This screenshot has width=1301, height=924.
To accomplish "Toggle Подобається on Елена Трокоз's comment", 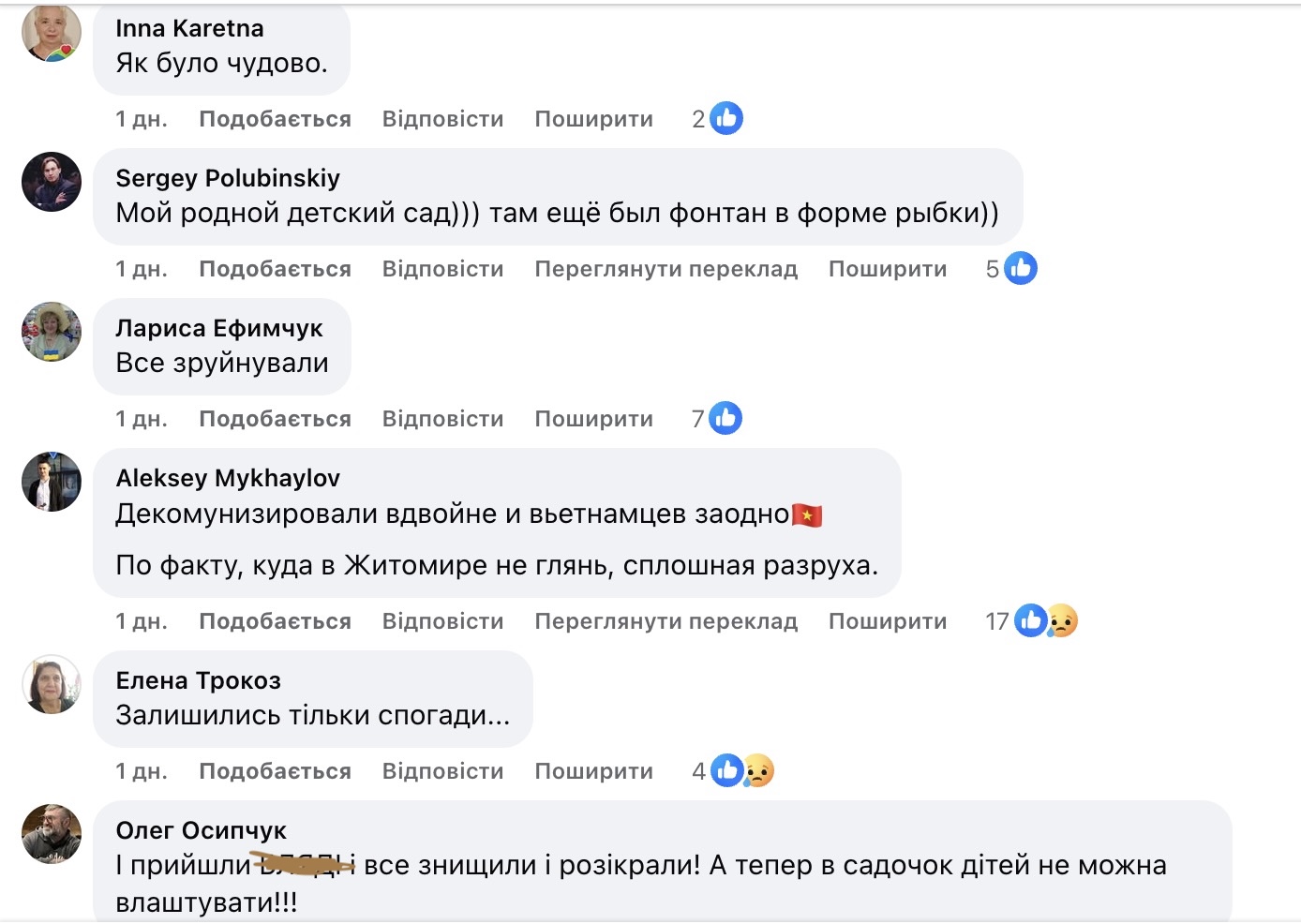I will tap(275, 771).
